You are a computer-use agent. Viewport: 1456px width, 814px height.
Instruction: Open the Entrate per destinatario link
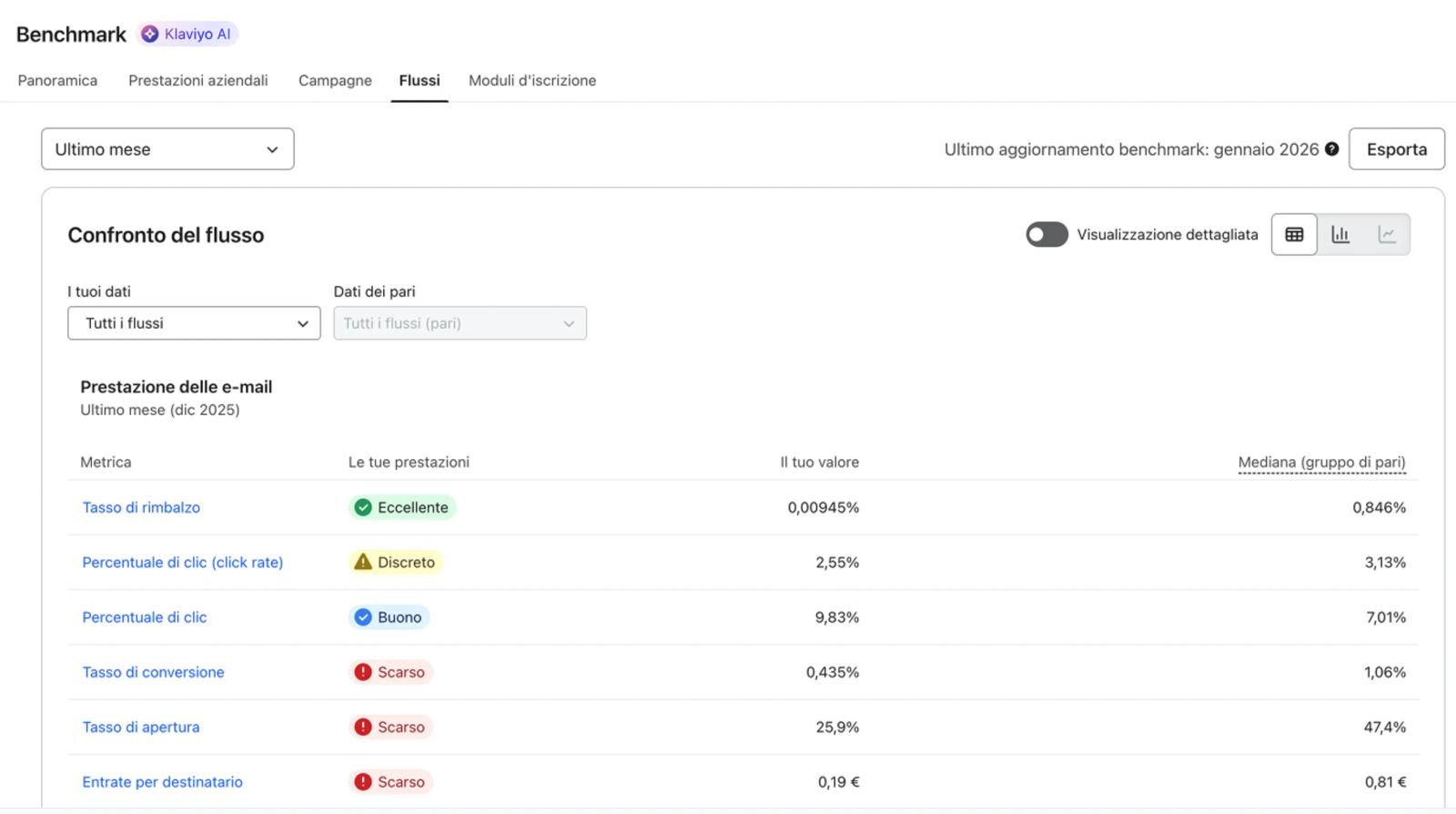[163, 781]
